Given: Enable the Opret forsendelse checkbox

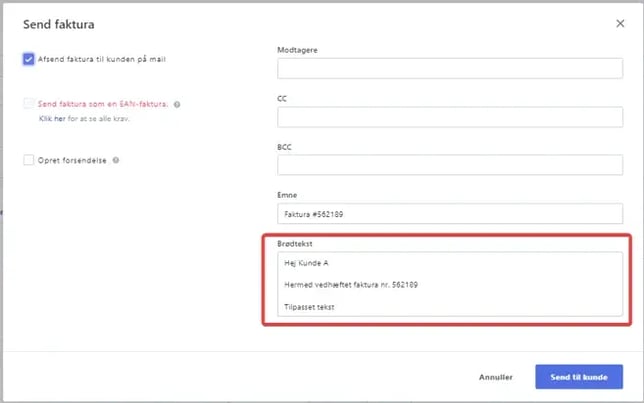Looking at the screenshot, I should [28, 160].
